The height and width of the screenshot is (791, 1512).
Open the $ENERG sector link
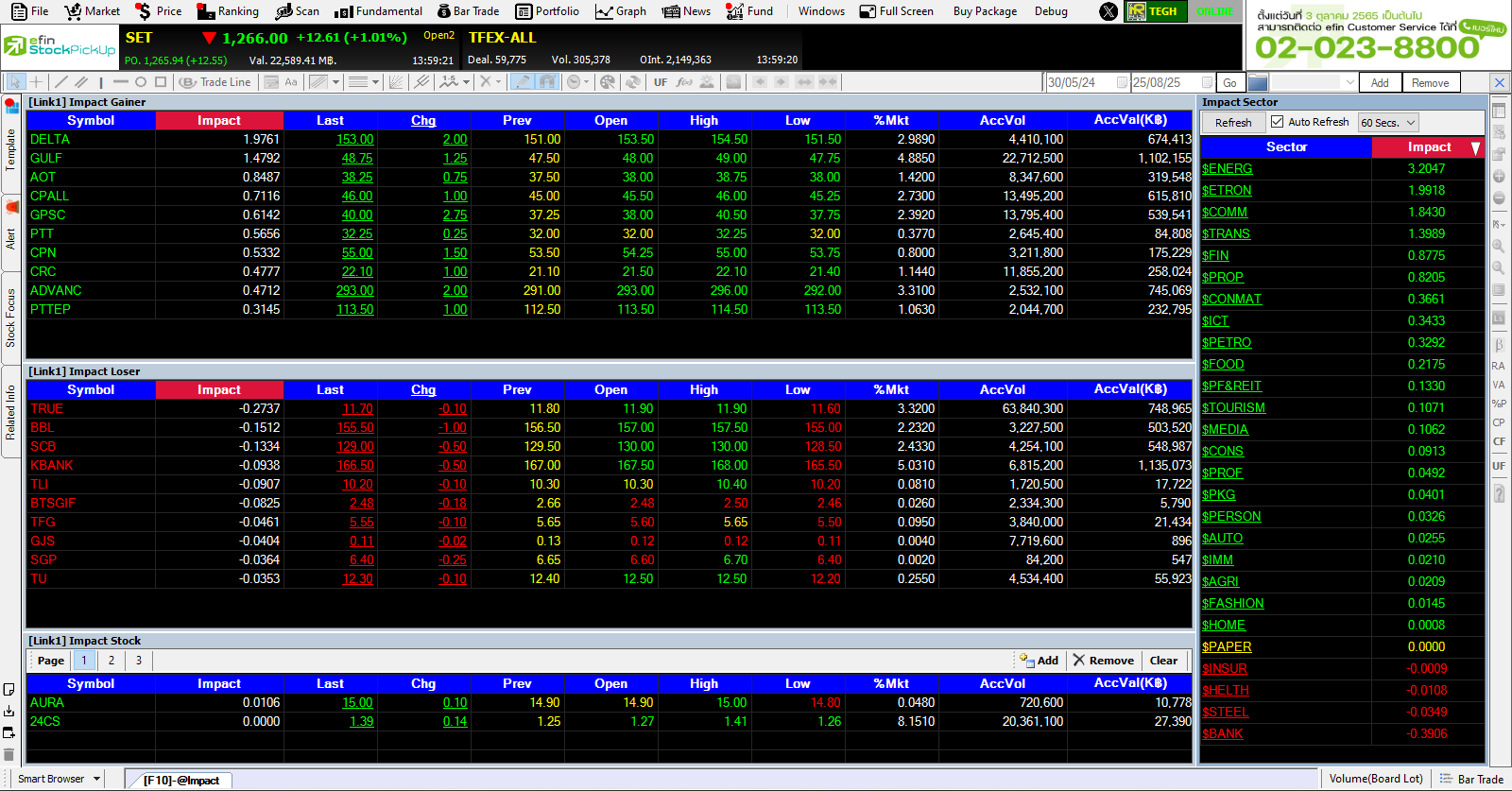tap(1227, 168)
